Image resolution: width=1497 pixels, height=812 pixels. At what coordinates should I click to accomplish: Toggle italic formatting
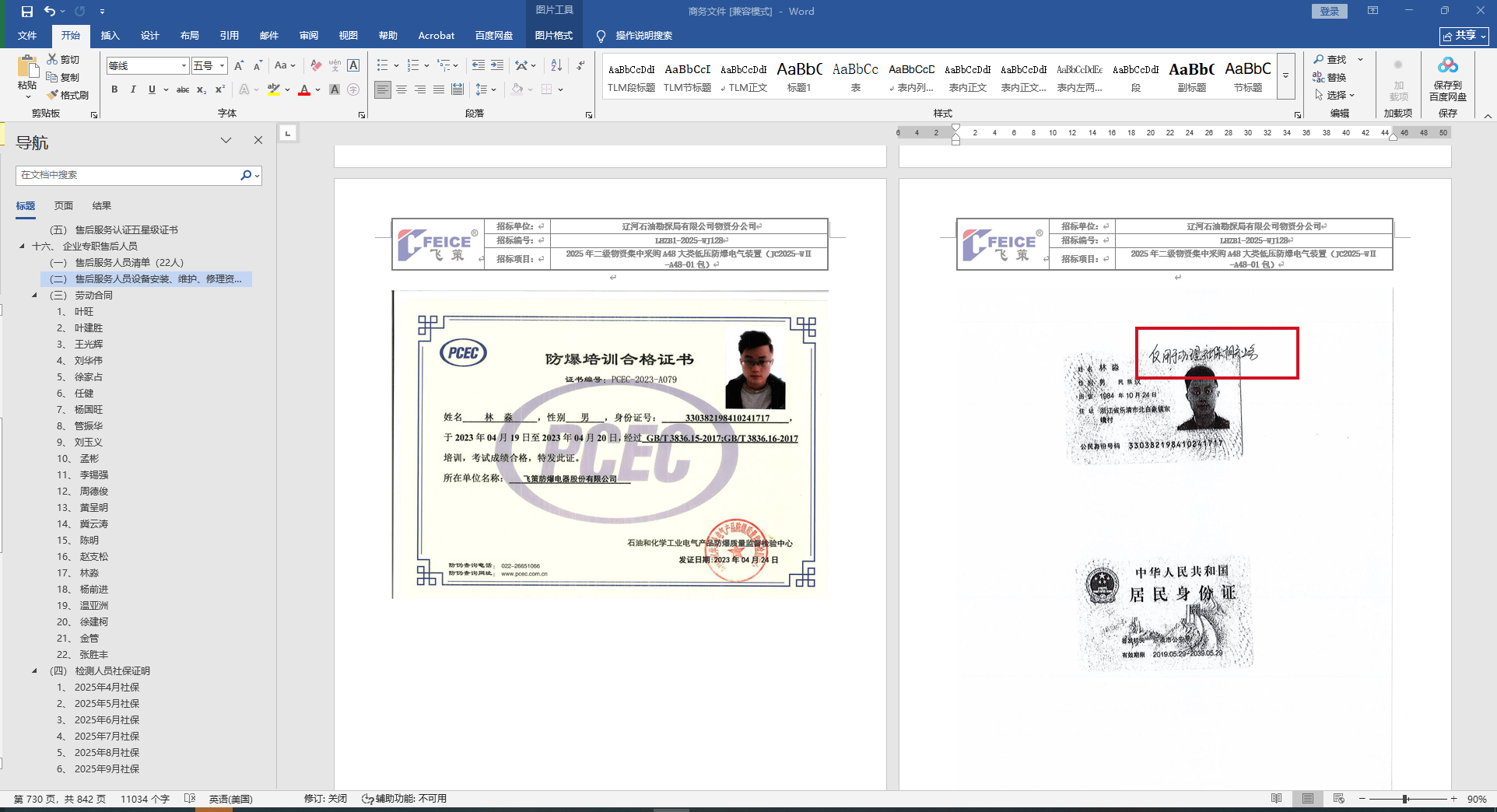coord(133,89)
